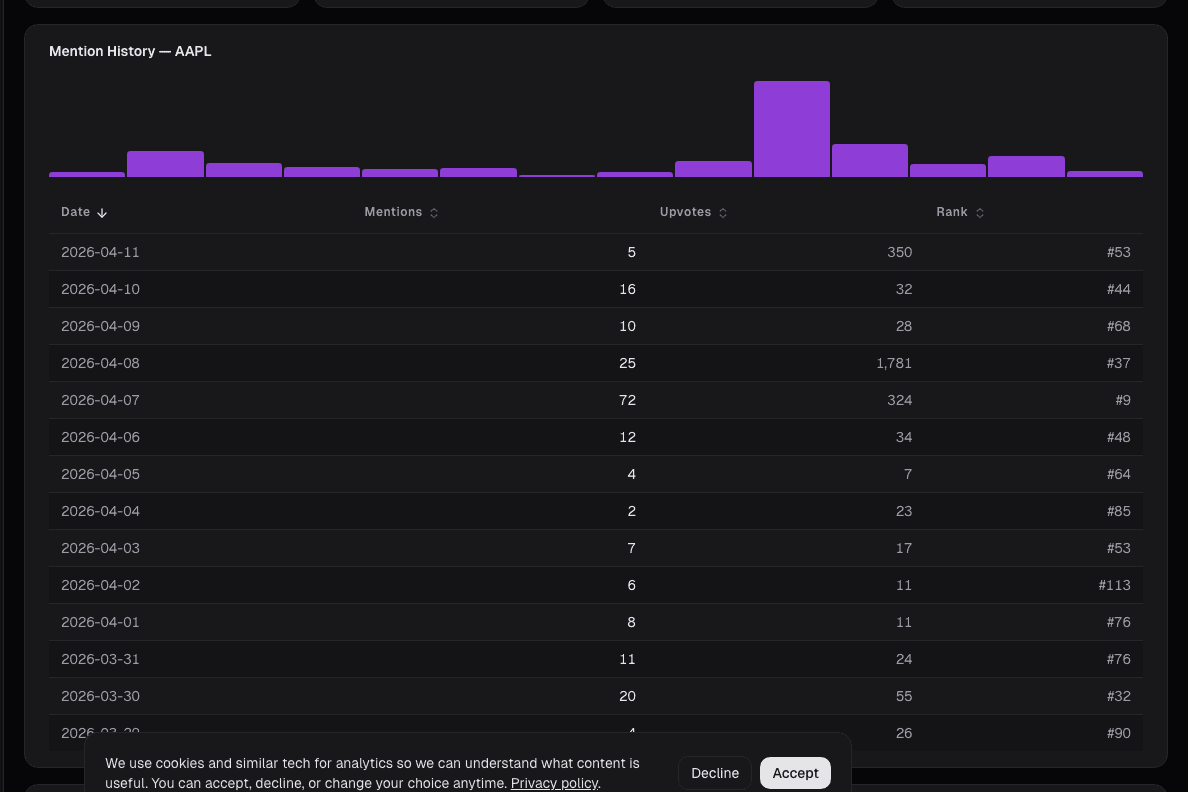1188x792 pixels.
Task: Sort the table by Rank header text
Action: pyautogui.click(x=952, y=212)
